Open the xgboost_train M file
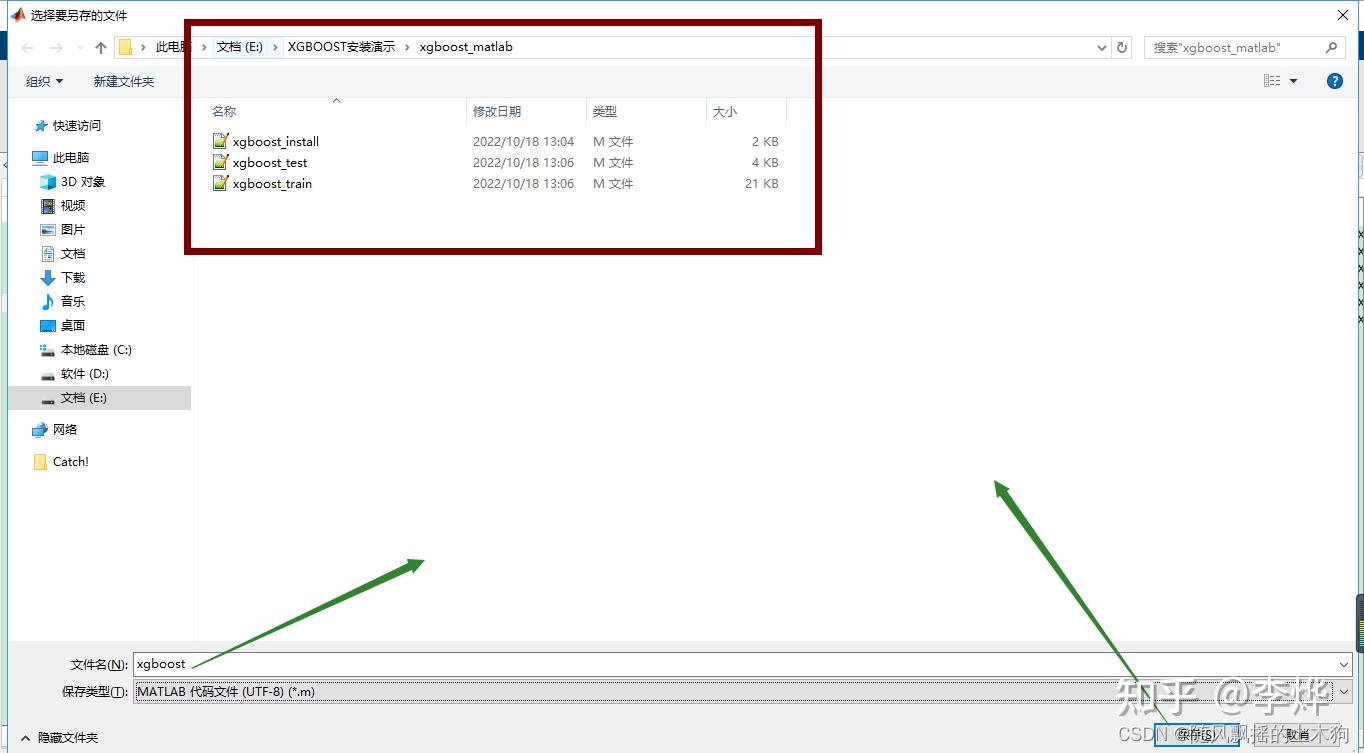 pyautogui.click(x=270, y=183)
